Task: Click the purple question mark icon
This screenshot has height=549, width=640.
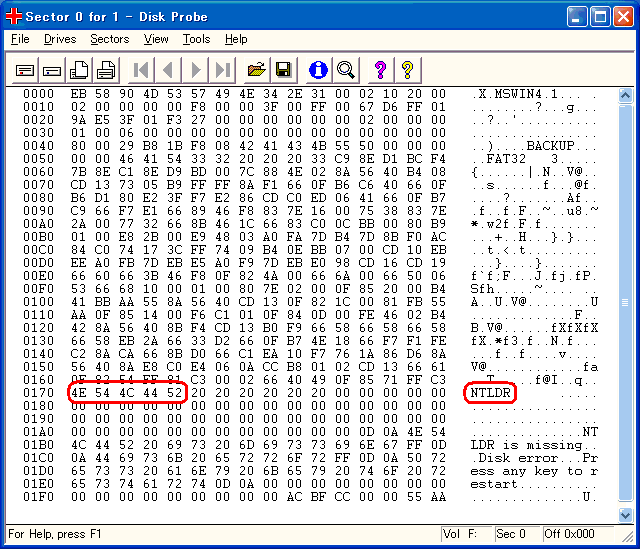Action: tap(380, 70)
